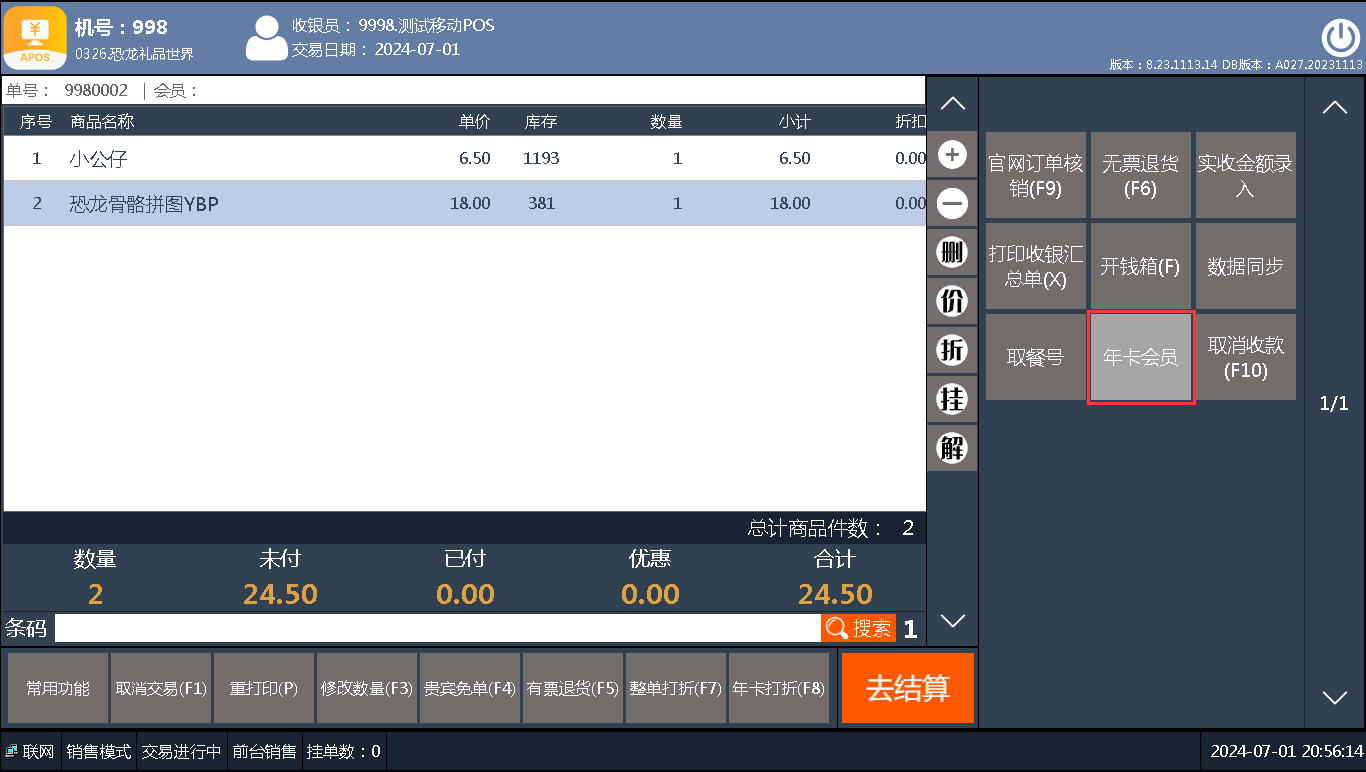Click the 序号 column header

coord(36,122)
